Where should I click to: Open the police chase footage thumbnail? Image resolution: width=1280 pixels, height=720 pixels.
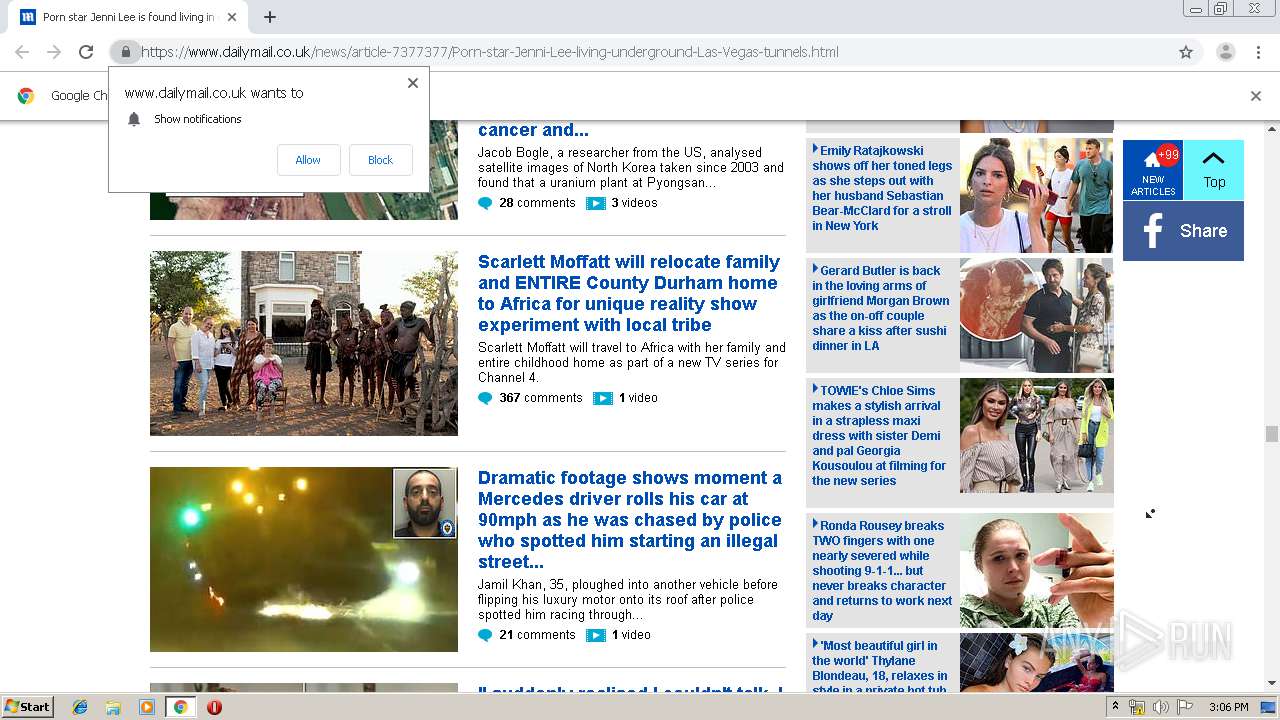[304, 559]
